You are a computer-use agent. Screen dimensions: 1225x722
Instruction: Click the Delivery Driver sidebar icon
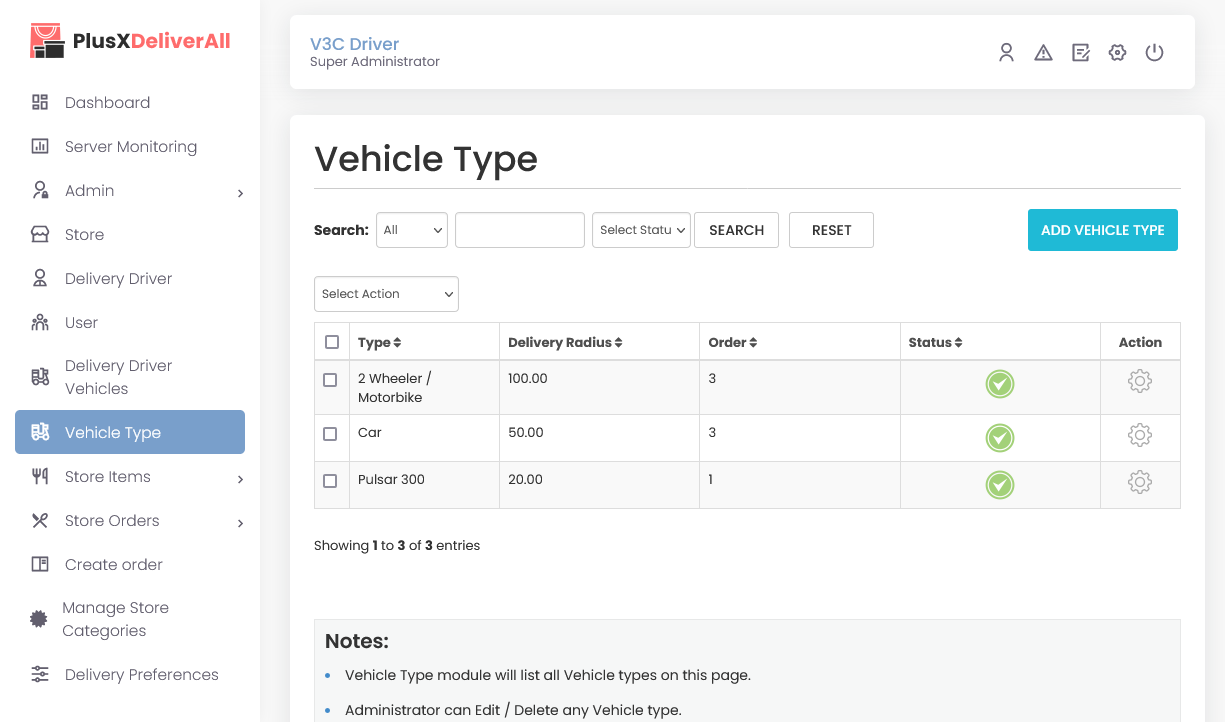[x=40, y=278]
